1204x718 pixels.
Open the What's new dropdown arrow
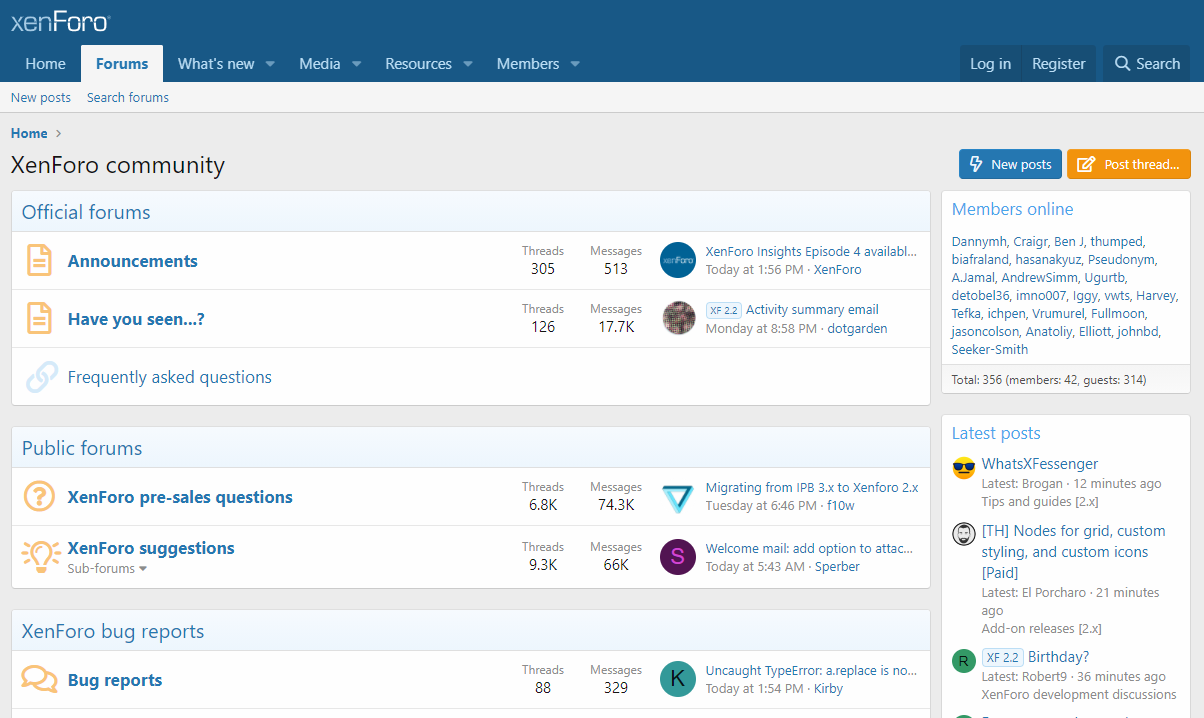[x=270, y=64]
